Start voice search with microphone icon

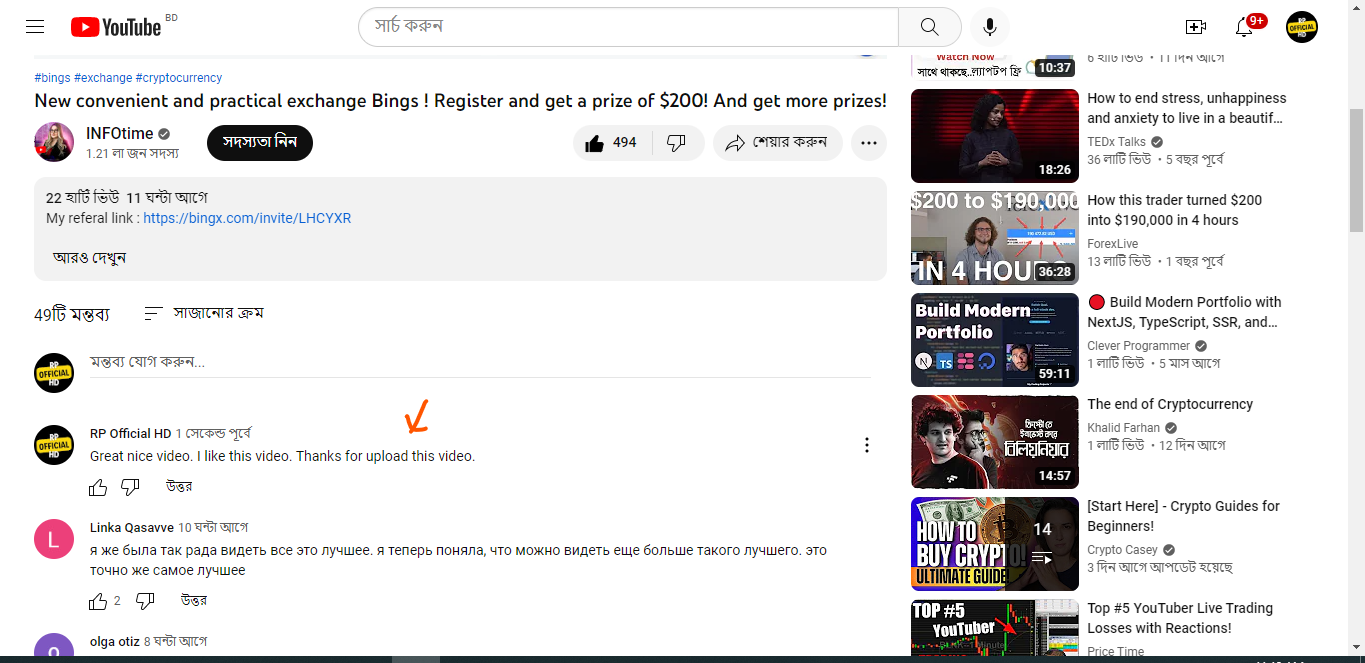tap(990, 27)
